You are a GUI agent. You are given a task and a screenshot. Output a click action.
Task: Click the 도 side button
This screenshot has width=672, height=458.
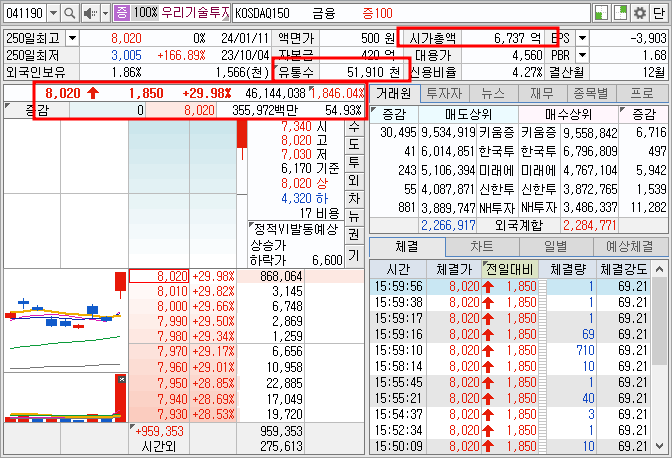coord(354,144)
